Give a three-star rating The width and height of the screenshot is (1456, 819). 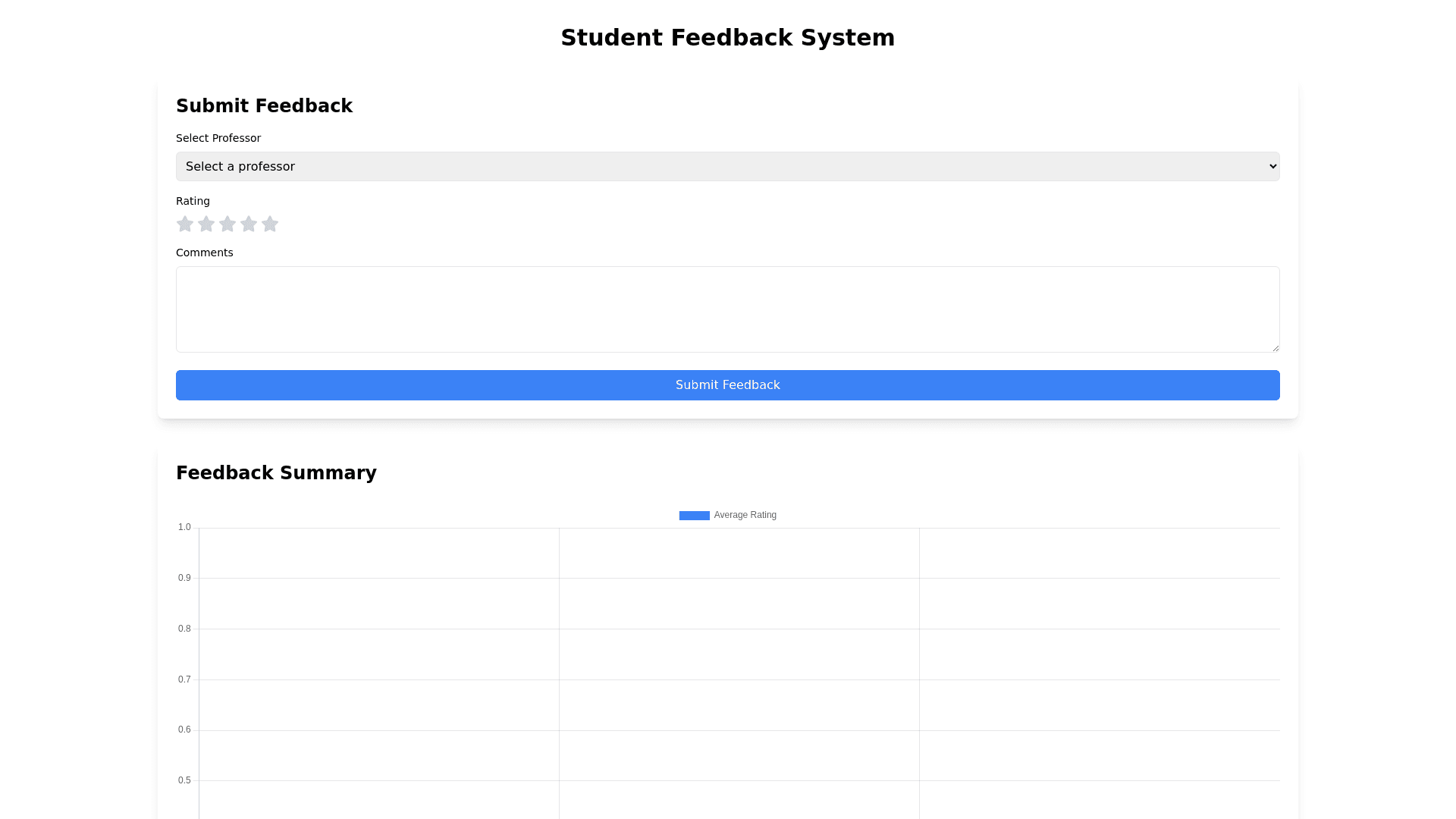pos(227,224)
